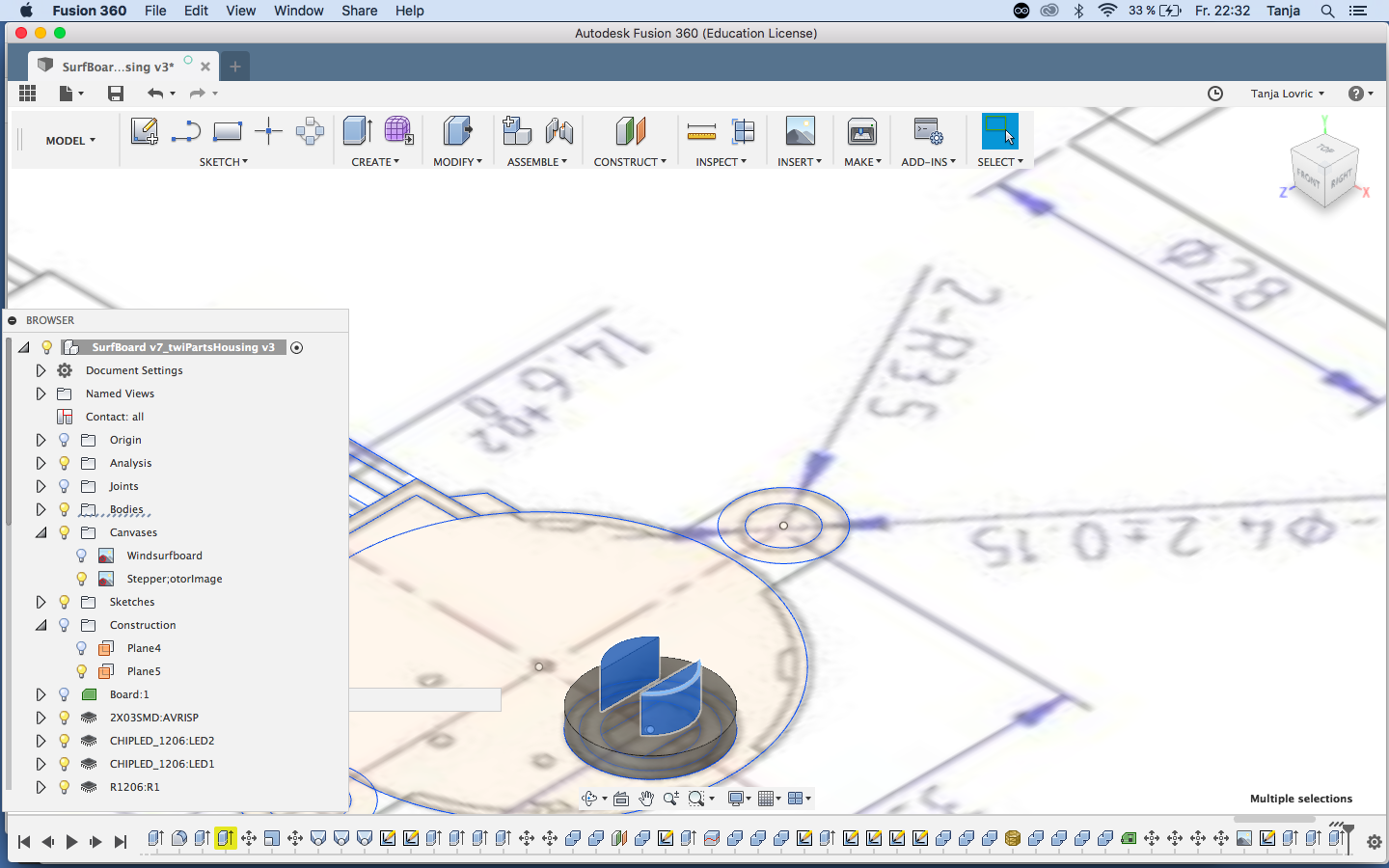This screenshot has width=1389, height=868.
Task: Activate the root component radio button
Action: 297,347
